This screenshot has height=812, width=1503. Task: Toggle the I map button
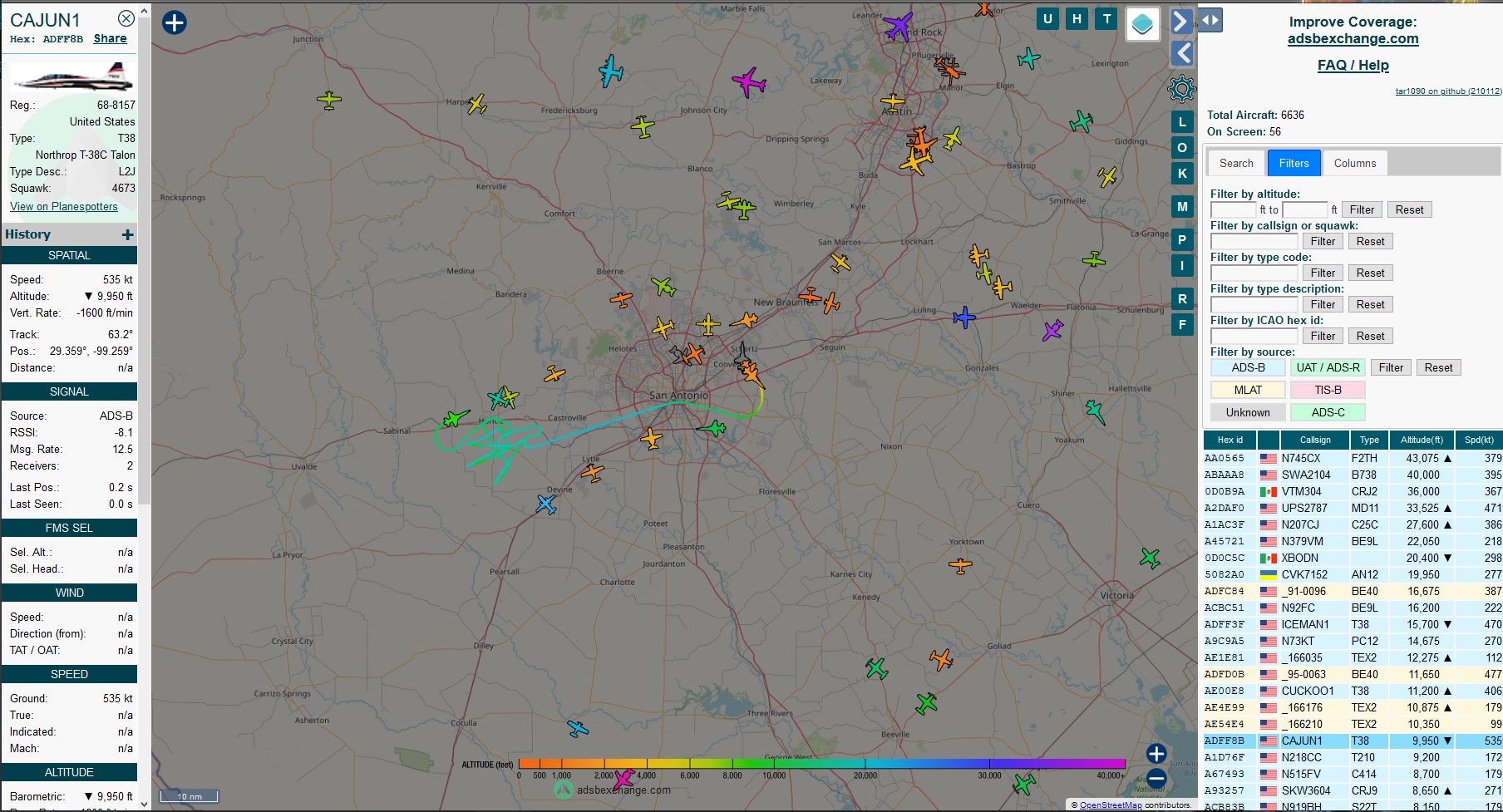tap(1182, 266)
